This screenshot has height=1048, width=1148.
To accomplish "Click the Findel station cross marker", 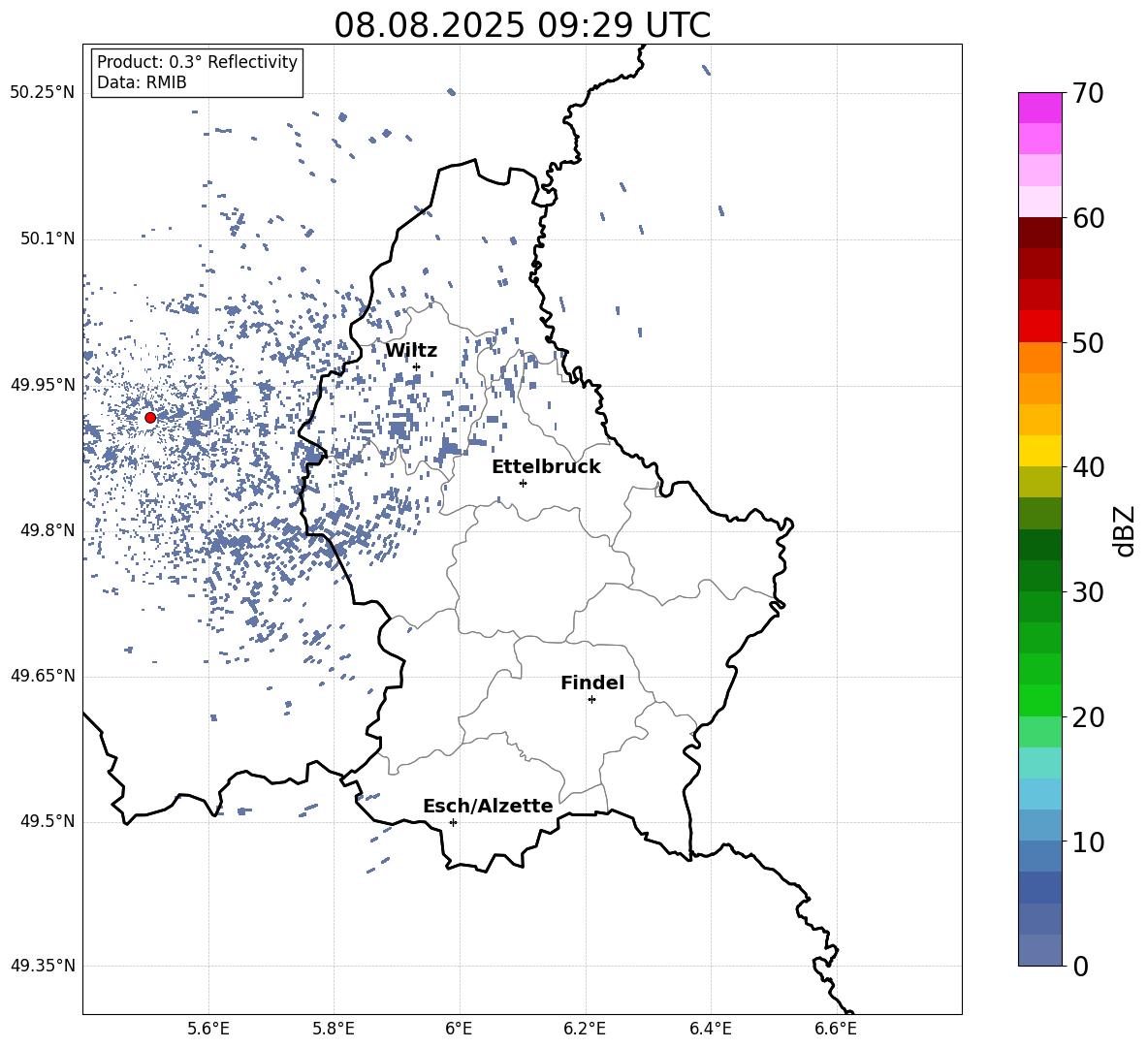I will (591, 700).
